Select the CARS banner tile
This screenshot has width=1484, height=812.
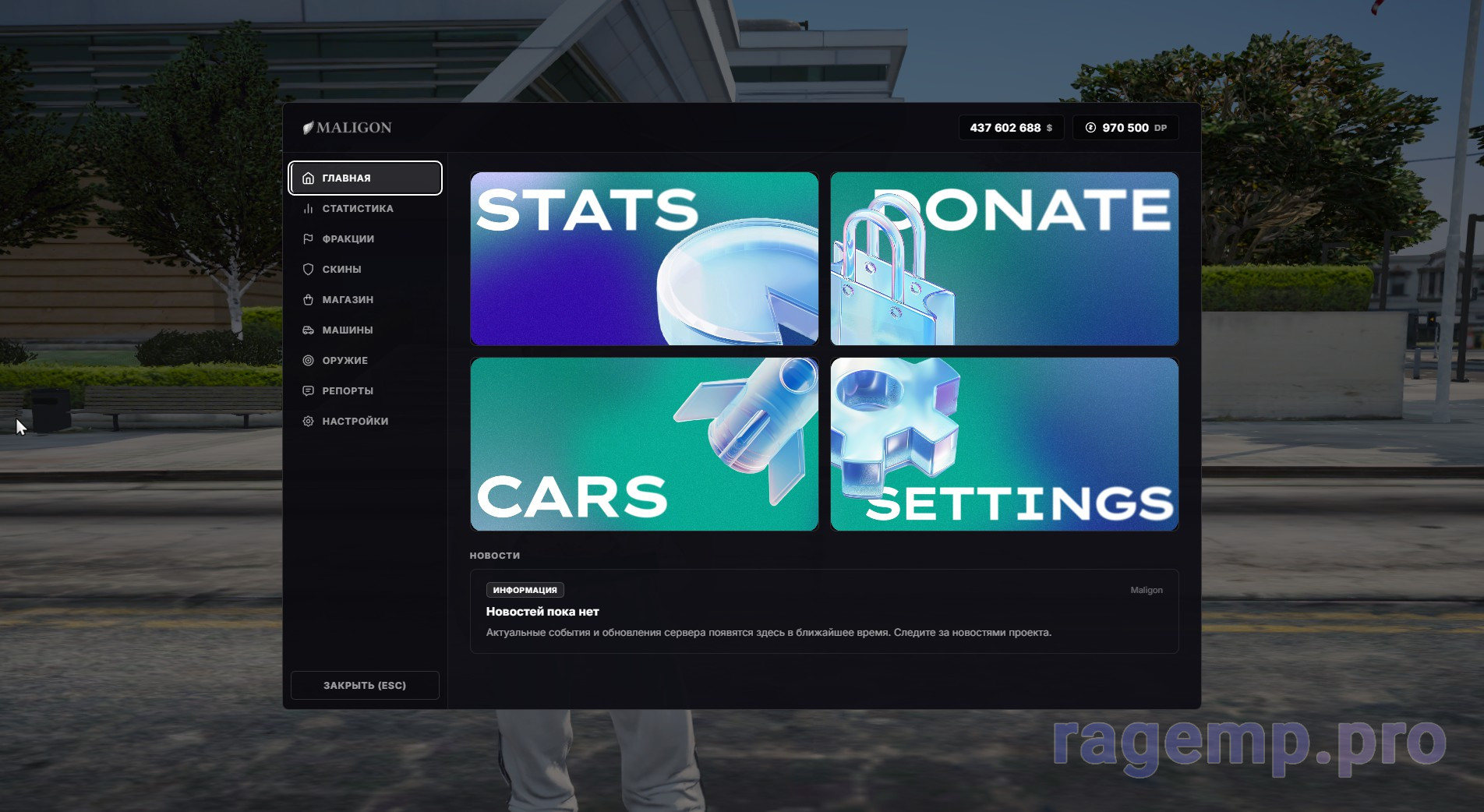click(645, 444)
